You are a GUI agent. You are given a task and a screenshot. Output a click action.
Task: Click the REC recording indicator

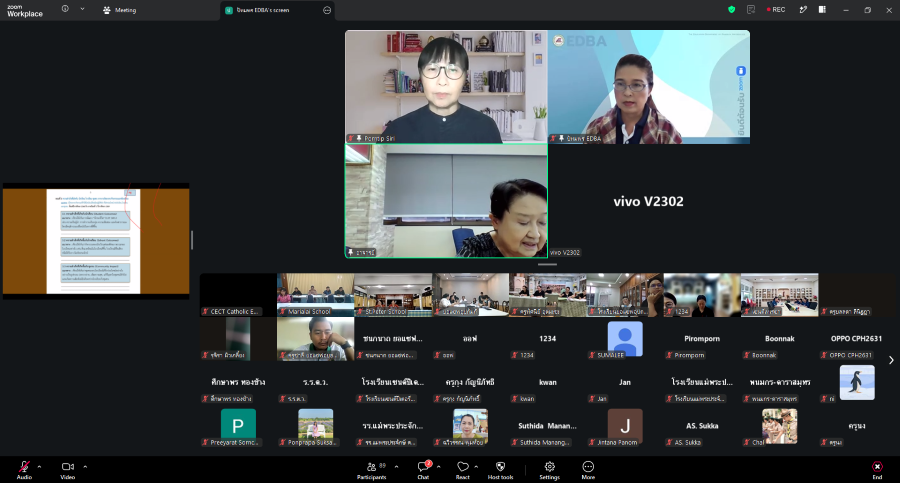point(775,10)
